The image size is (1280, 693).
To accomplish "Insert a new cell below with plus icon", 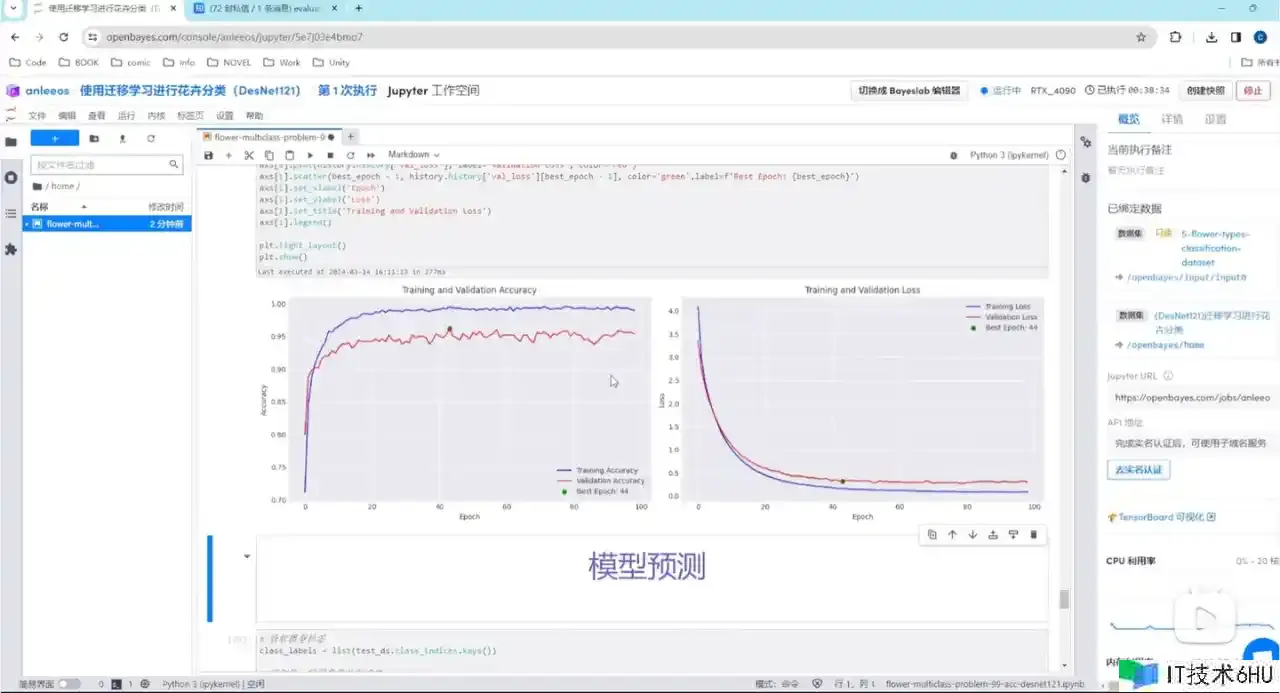I will point(229,155).
